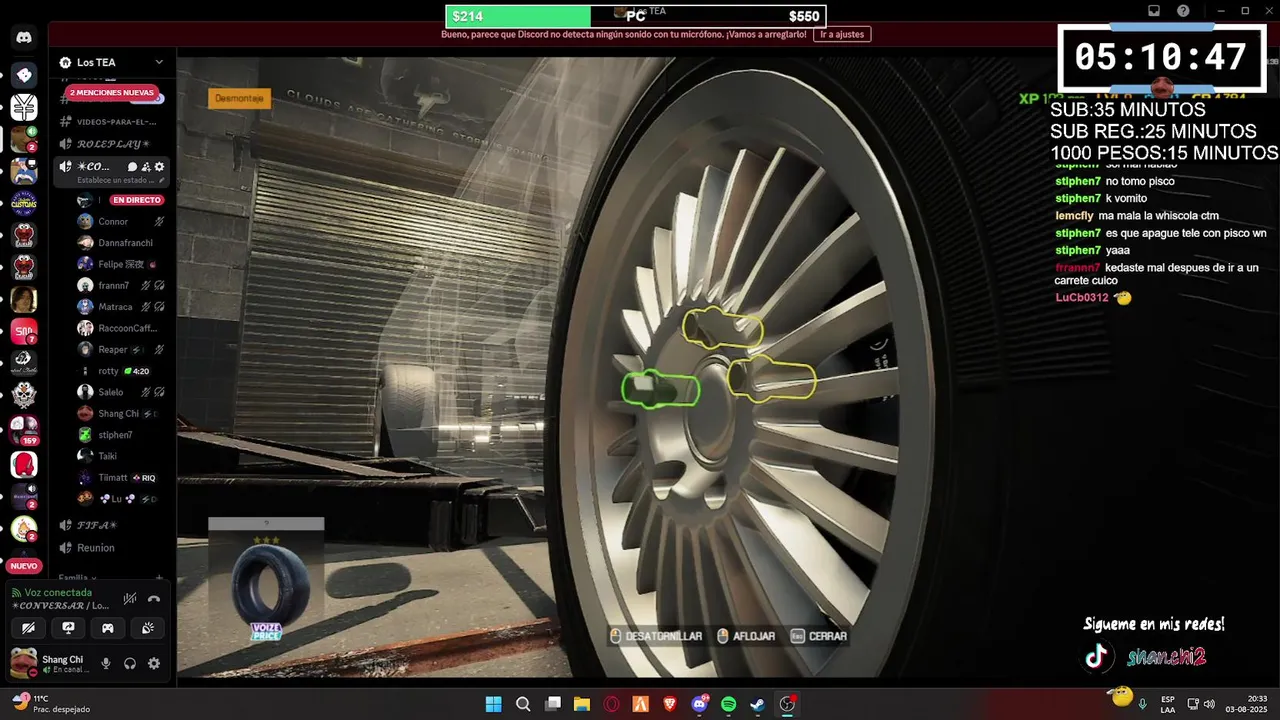The image size is (1280, 720).
Task: Toggle noise suppression icon beside Voz conectada
Action: point(130,599)
